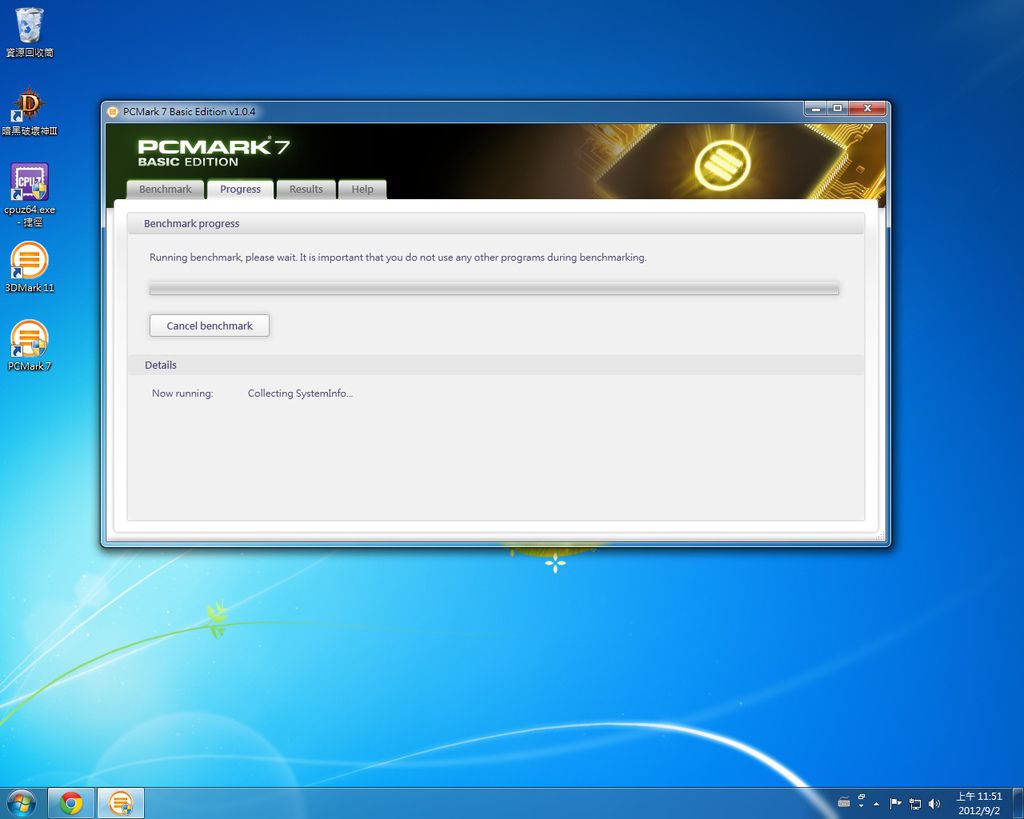This screenshot has width=1024, height=819.
Task: Open Google Chrome from the taskbar
Action: tap(71, 803)
